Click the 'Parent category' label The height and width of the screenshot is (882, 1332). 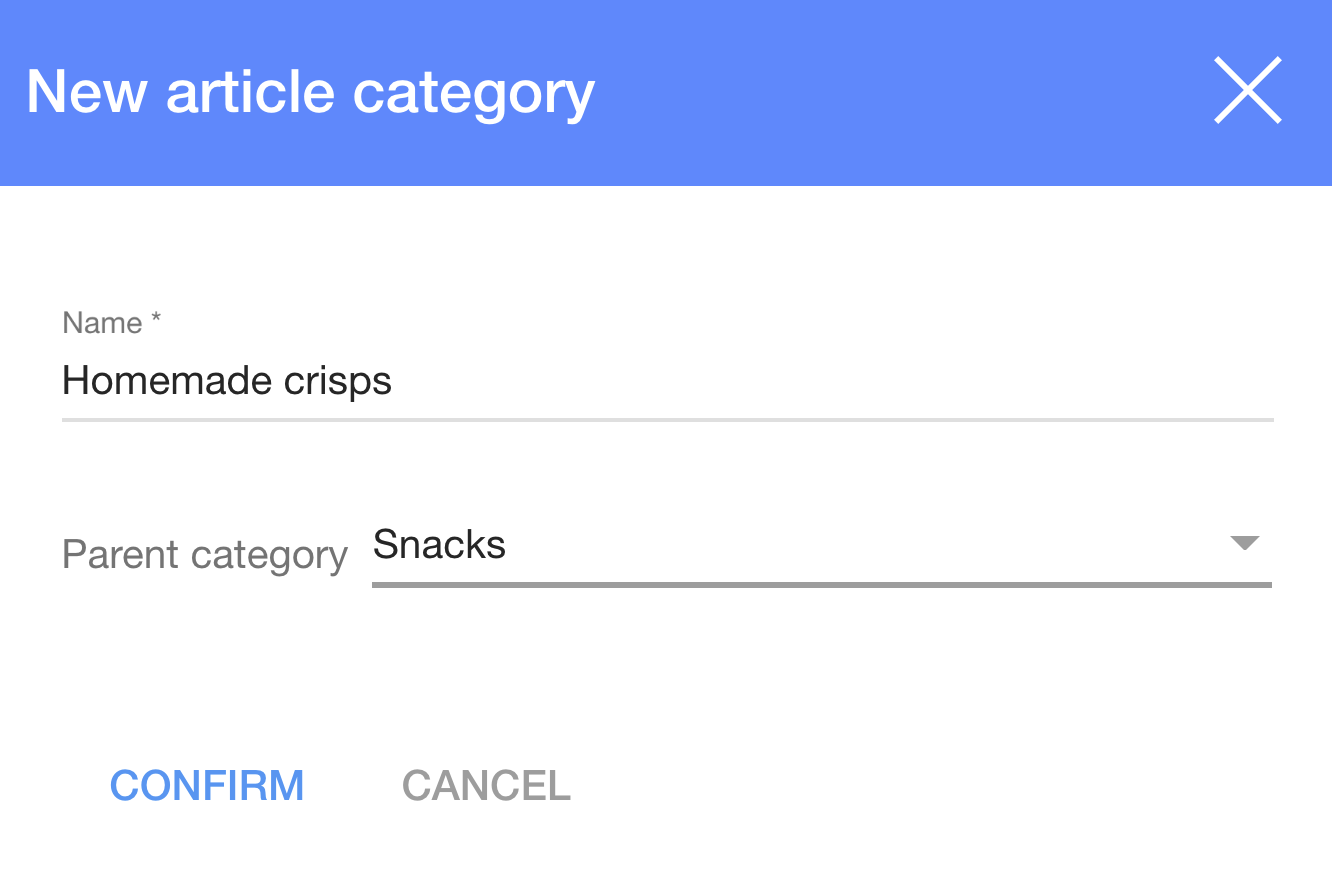coord(205,554)
